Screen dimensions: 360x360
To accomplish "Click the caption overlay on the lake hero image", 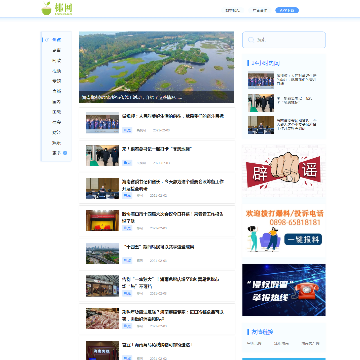I will [x=156, y=97].
